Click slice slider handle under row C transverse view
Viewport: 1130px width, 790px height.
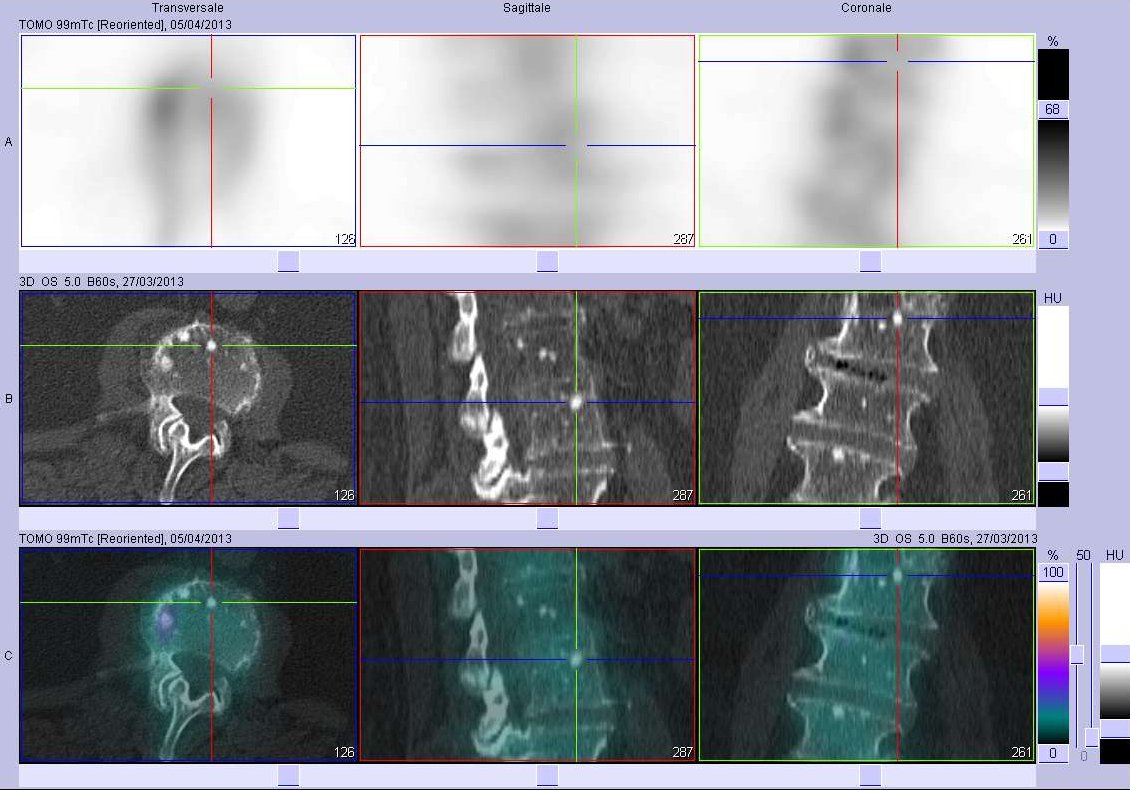coord(288,776)
